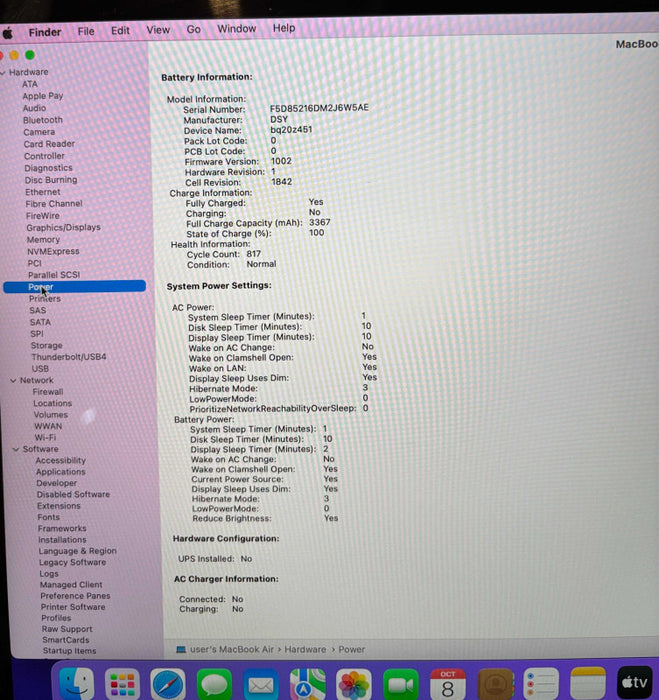659x700 pixels.
Task: Launch FaceTime from the Dock
Action: [400, 684]
